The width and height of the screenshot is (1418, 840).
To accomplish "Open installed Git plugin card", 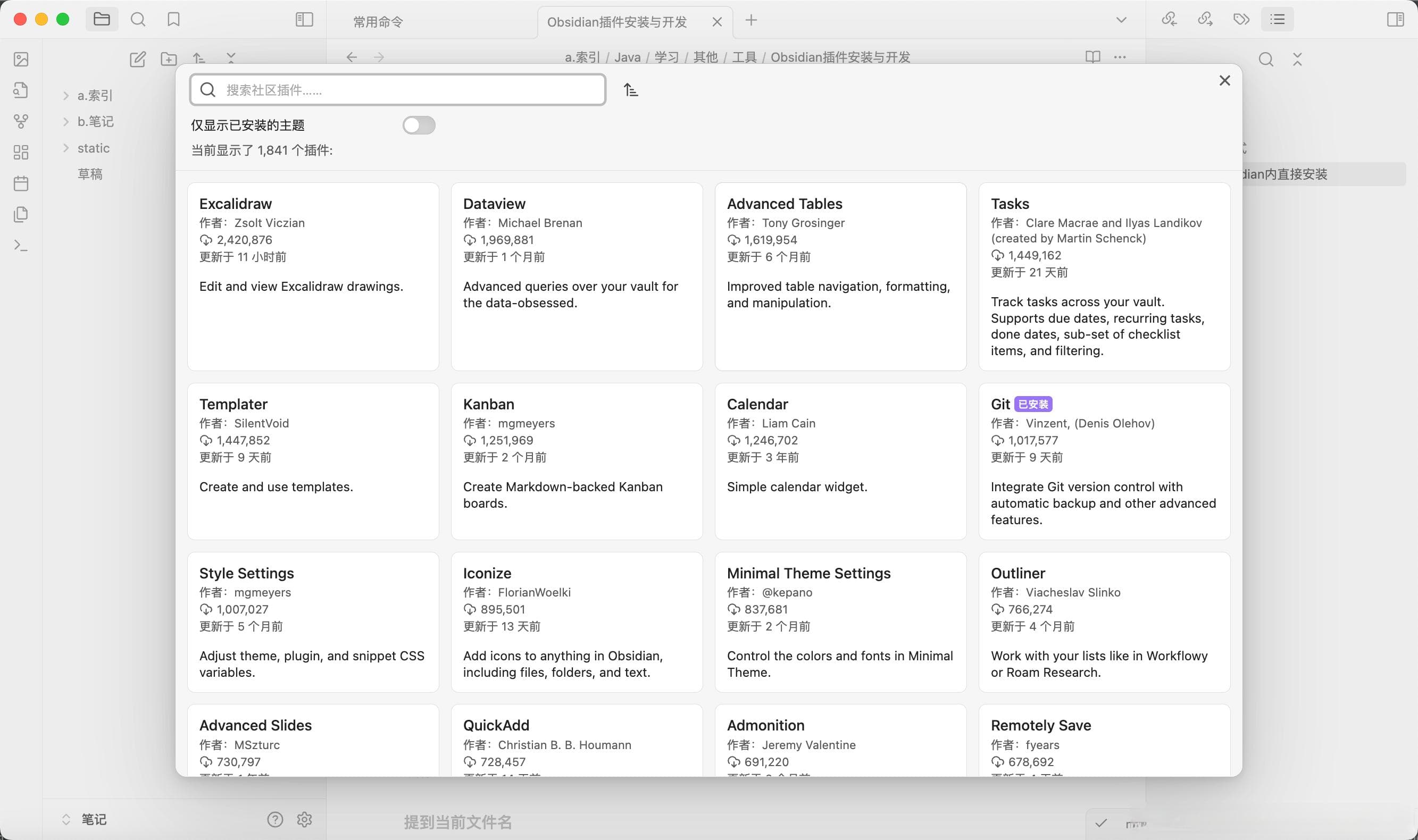I will pos(1105,461).
